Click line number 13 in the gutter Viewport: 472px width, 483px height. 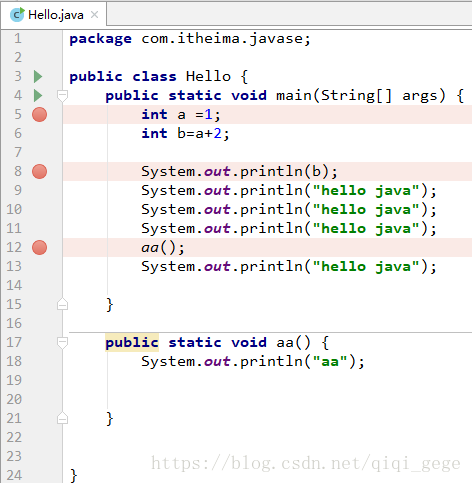point(14,267)
